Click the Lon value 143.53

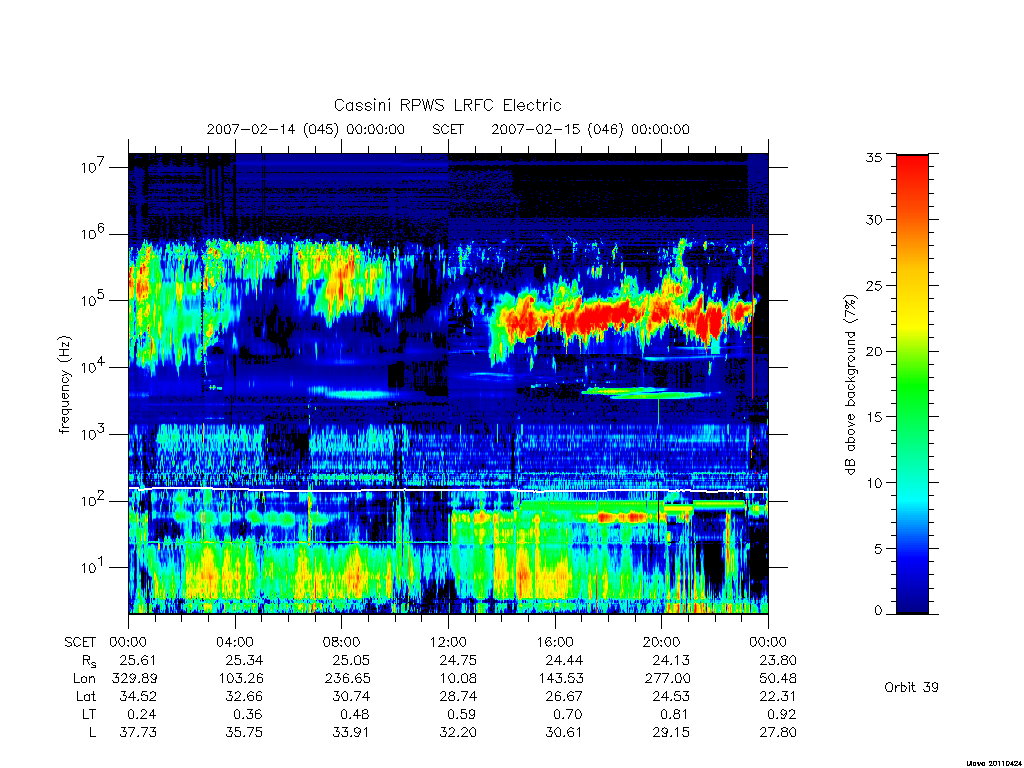(561, 679)
